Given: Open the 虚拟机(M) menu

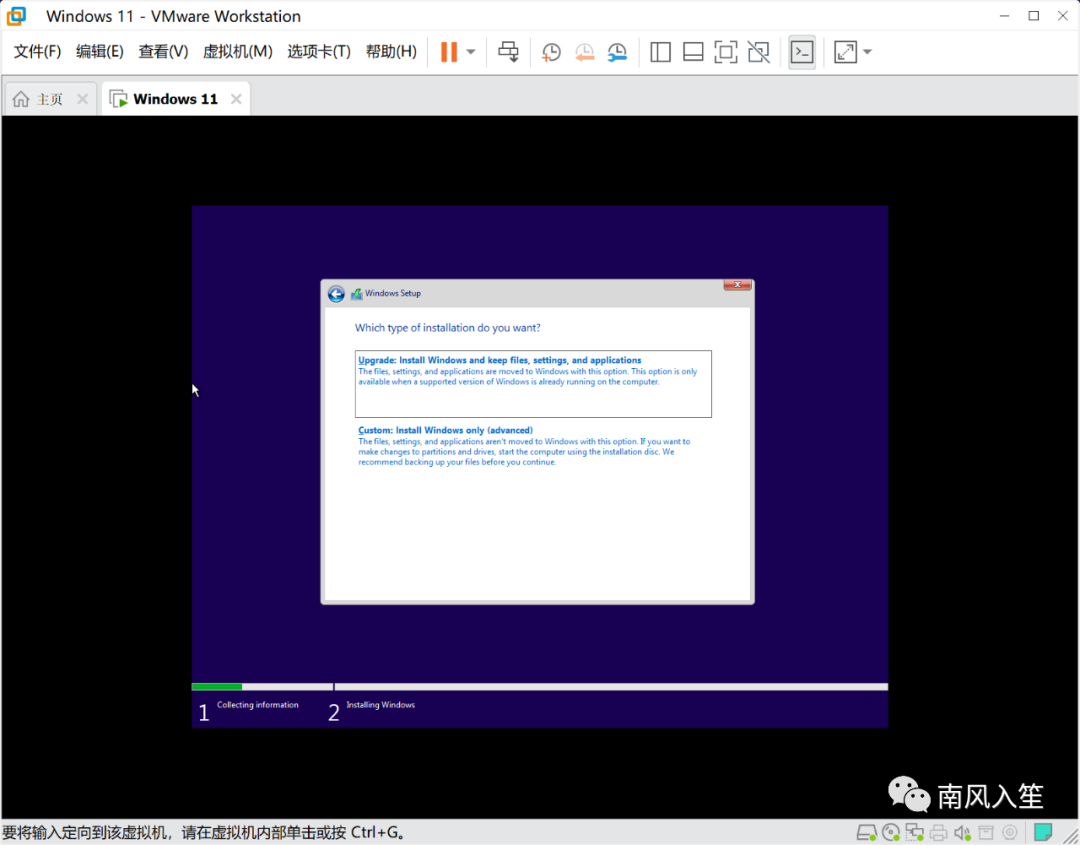Looking at the screenshot, I should (238, 52).
